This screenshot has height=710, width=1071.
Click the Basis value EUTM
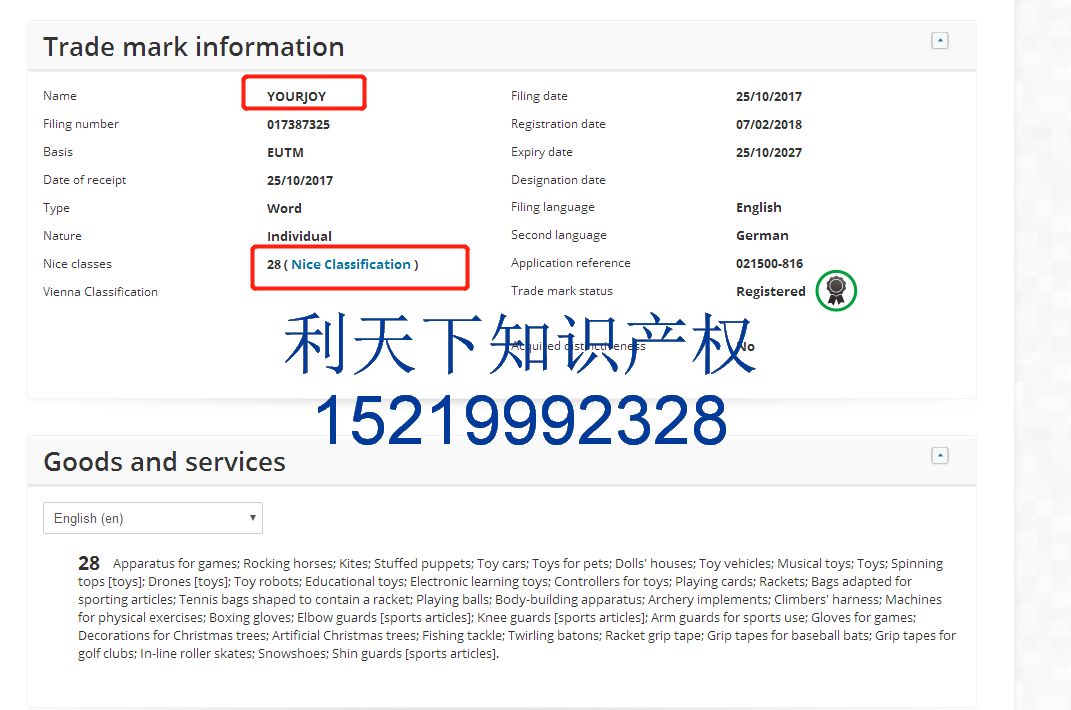pos(286,152)
